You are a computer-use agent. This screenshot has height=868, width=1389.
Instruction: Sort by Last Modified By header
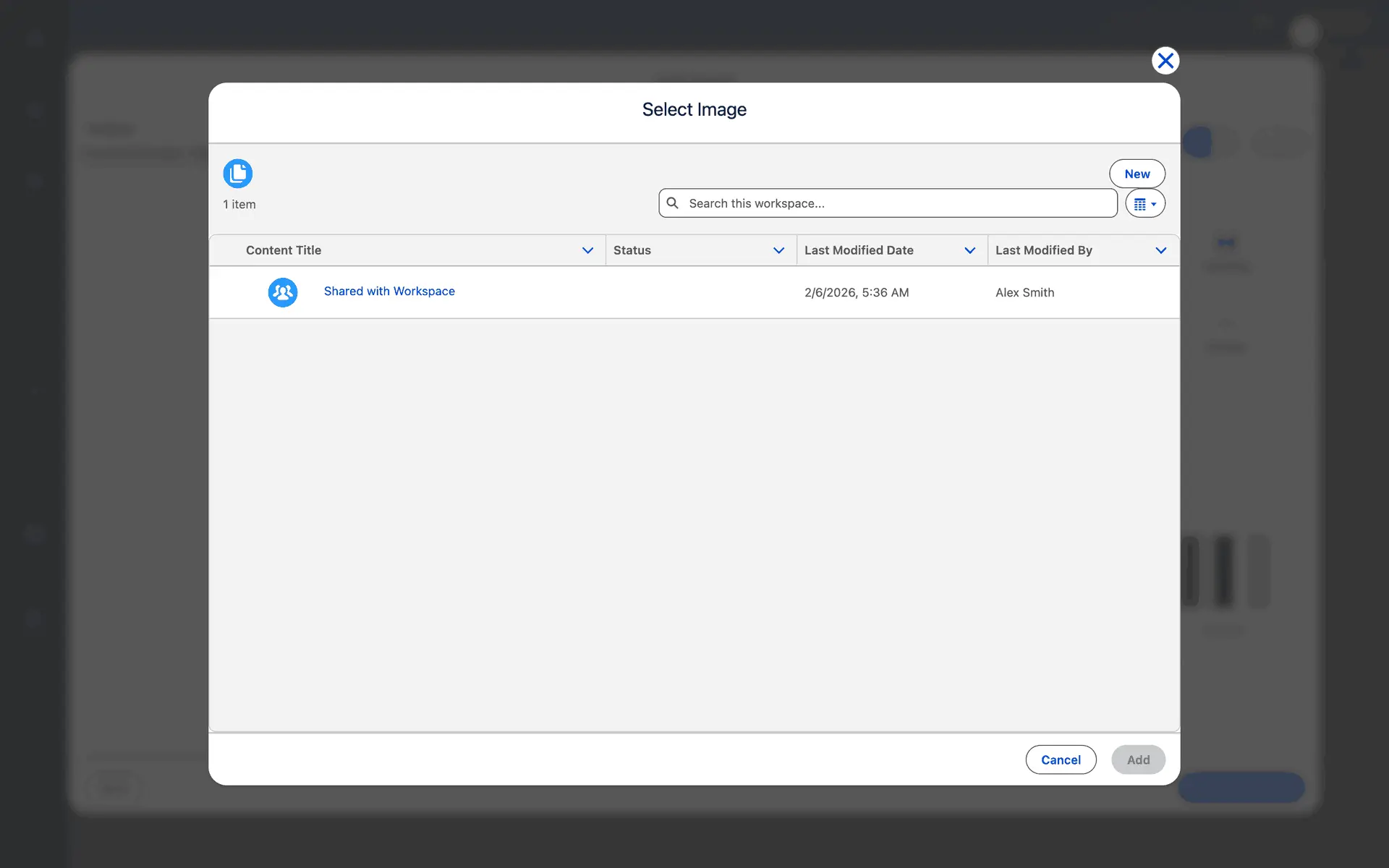pyautogui.click(x=1043, y=250)
